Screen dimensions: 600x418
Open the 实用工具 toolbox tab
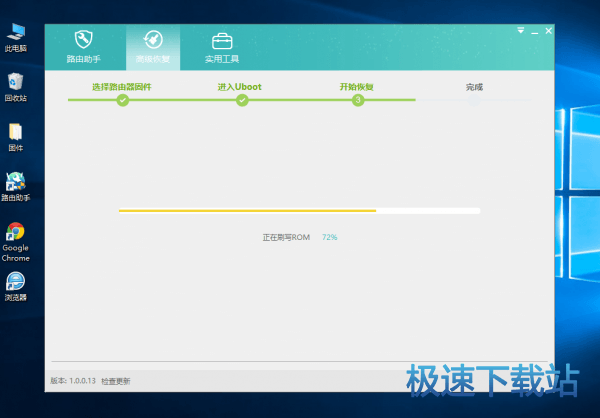pyautogui.click(x=221, y=47)
